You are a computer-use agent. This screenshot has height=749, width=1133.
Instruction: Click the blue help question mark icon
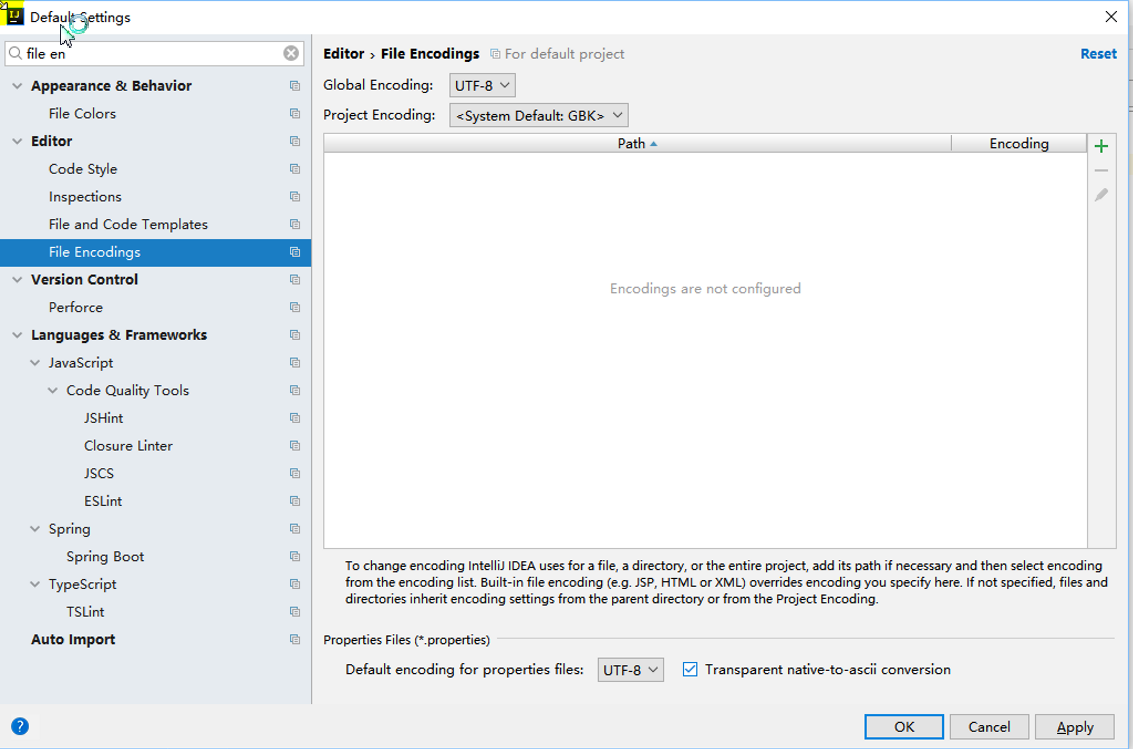20,726
